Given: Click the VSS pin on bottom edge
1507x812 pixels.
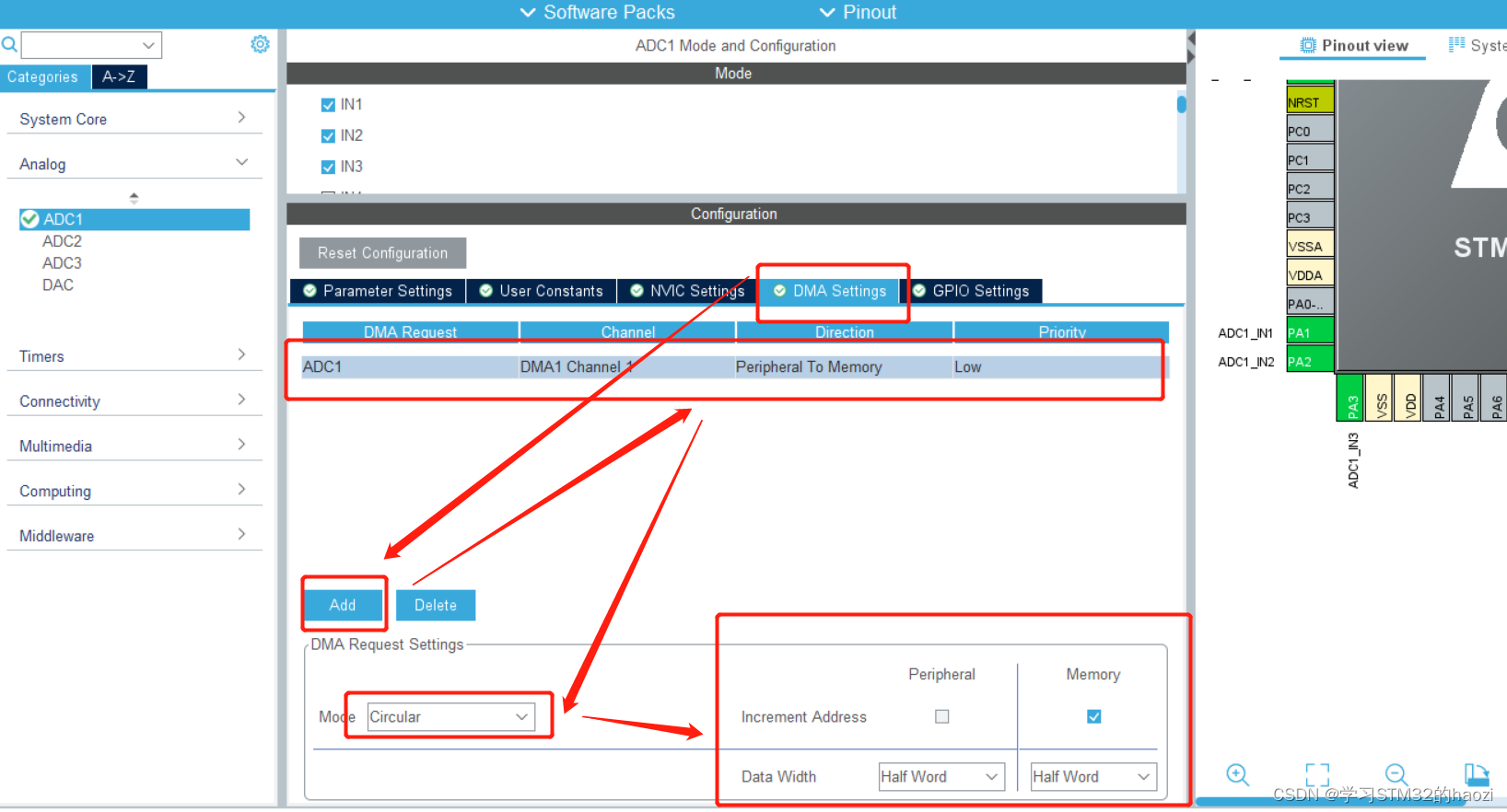Looking at the screenshot, I should pos(1379,398).
